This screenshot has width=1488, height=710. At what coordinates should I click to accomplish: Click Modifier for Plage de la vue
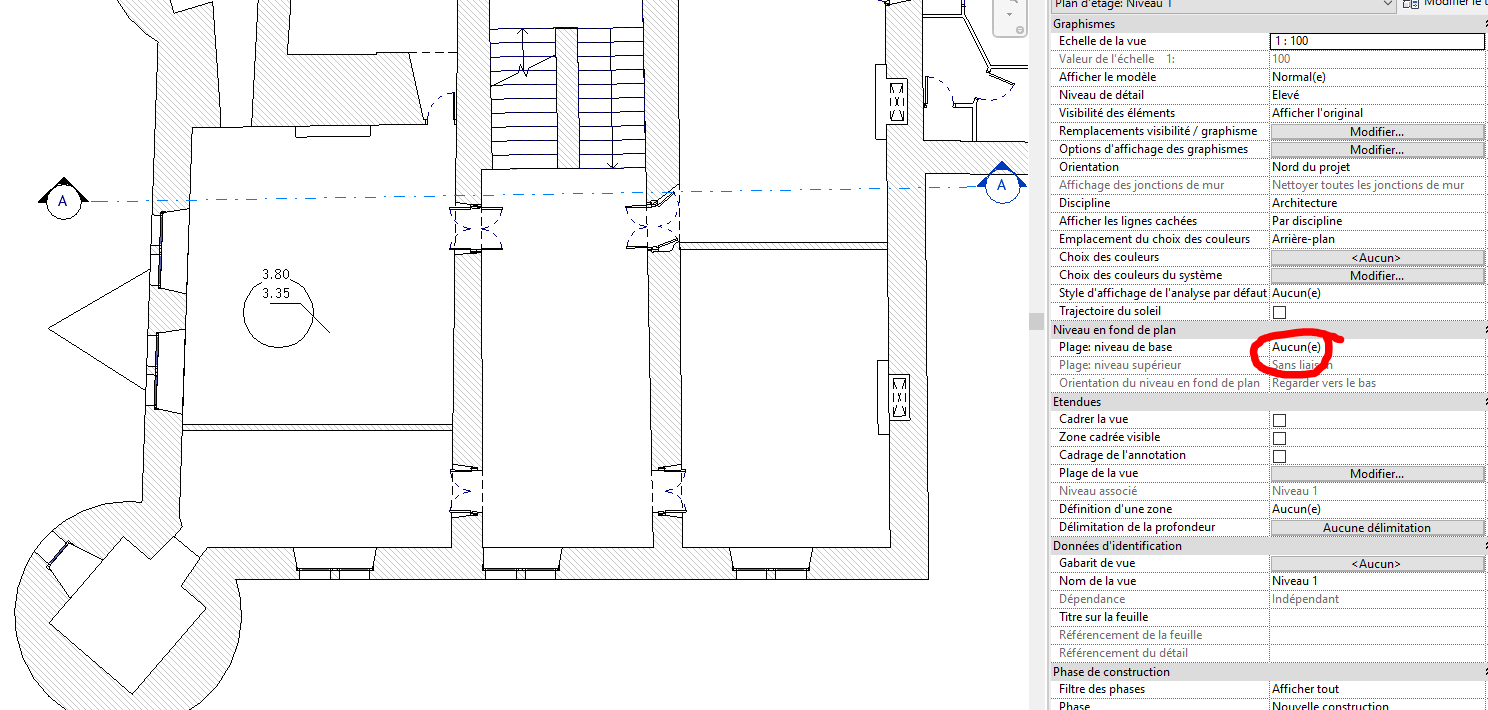(x=1377, y=473)
